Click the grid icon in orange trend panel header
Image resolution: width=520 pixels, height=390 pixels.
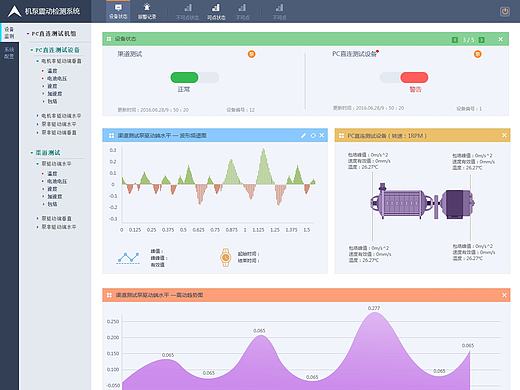coord(109,295)
